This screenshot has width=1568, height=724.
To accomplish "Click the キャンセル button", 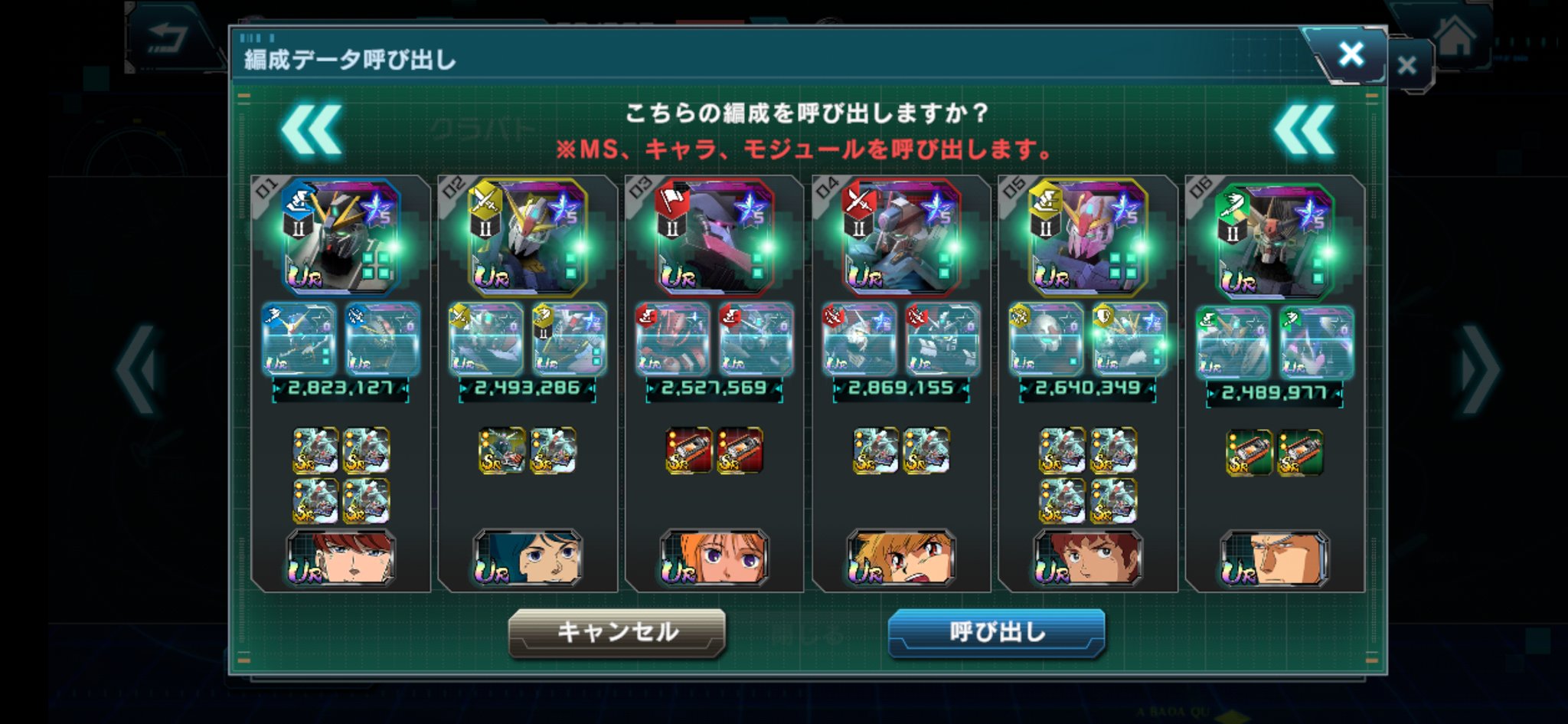I will point(617,633).
